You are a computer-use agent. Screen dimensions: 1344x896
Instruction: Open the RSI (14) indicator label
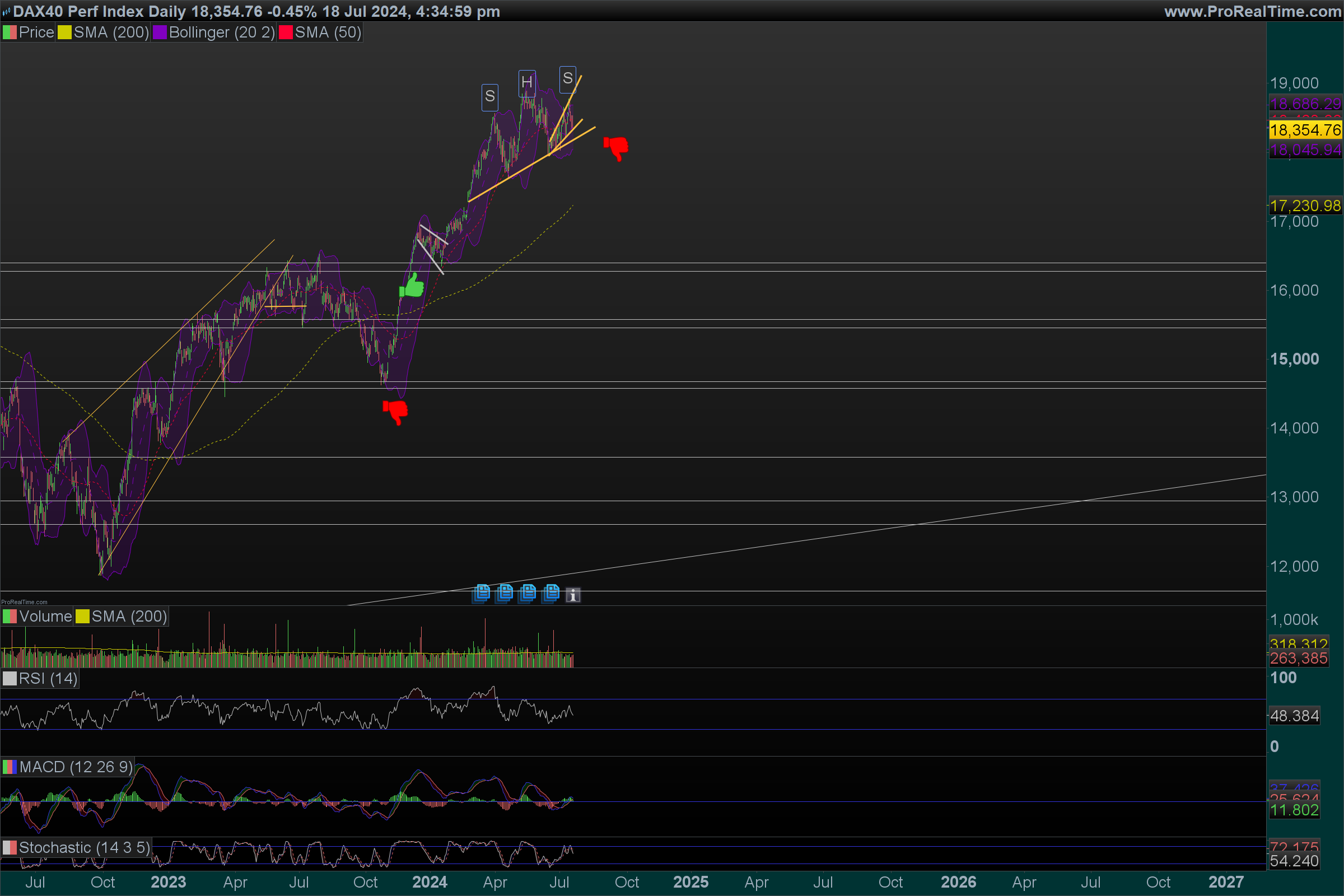[48, 678]
